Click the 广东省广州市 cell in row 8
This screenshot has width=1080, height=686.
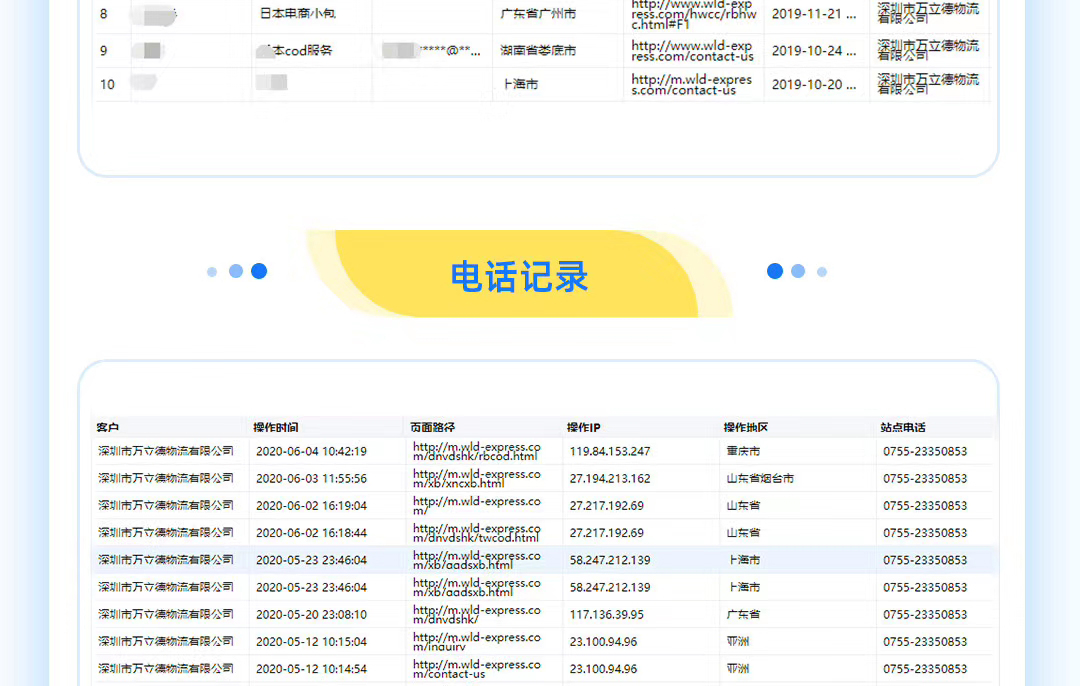point(538,13)
